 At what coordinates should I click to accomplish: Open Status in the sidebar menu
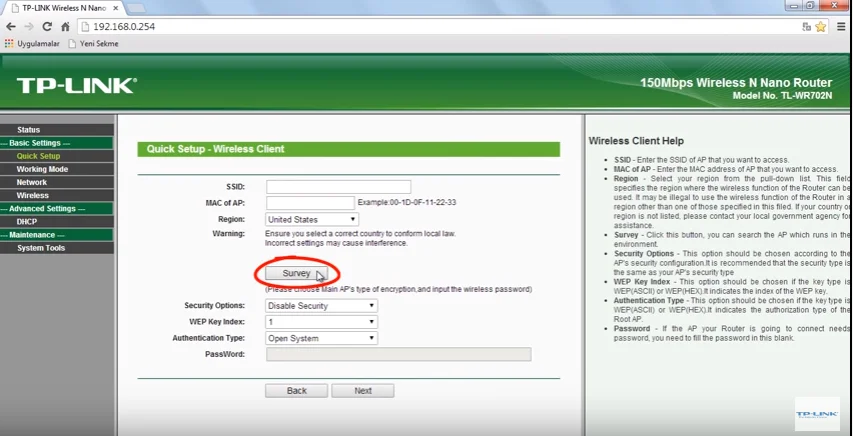(x=29, y=130)
